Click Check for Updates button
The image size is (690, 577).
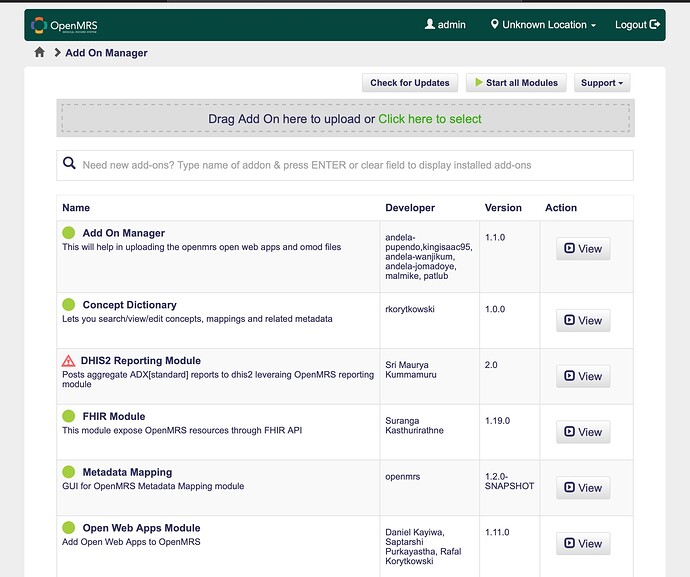(410, 83)
